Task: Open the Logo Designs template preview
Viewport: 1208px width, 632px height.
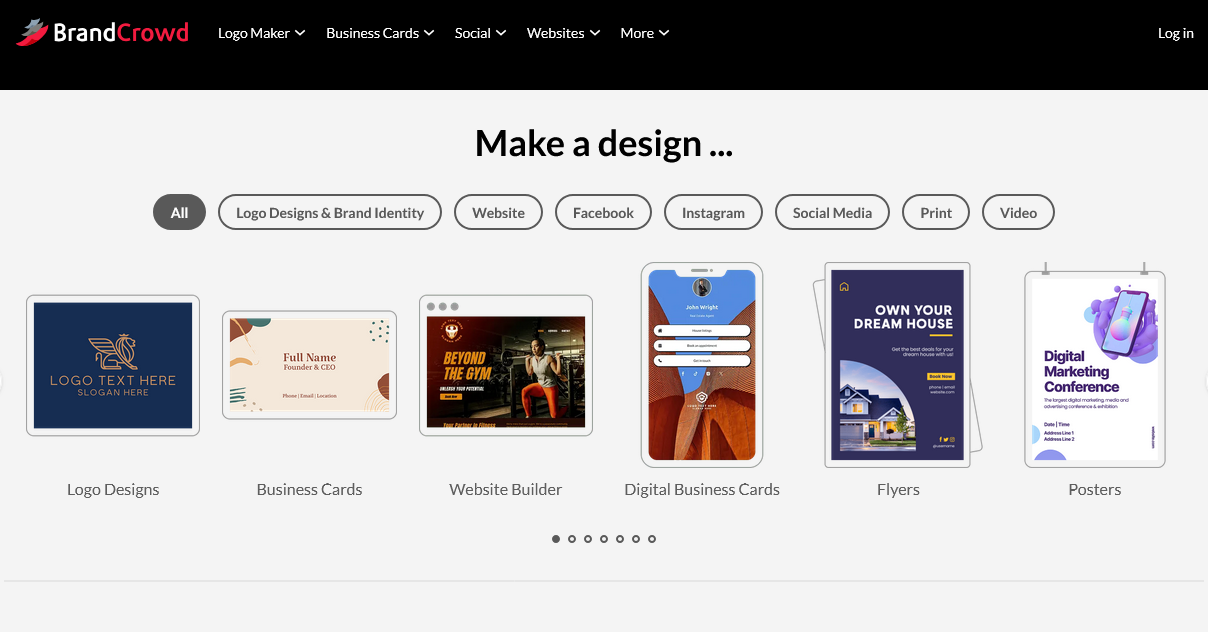Action: click(112, 365)
